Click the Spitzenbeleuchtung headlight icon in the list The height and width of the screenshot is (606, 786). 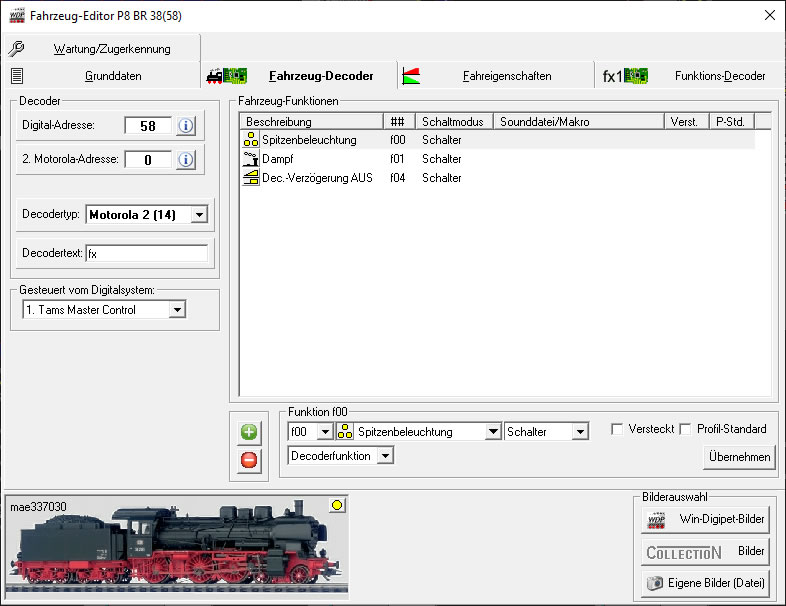[251, 140]
